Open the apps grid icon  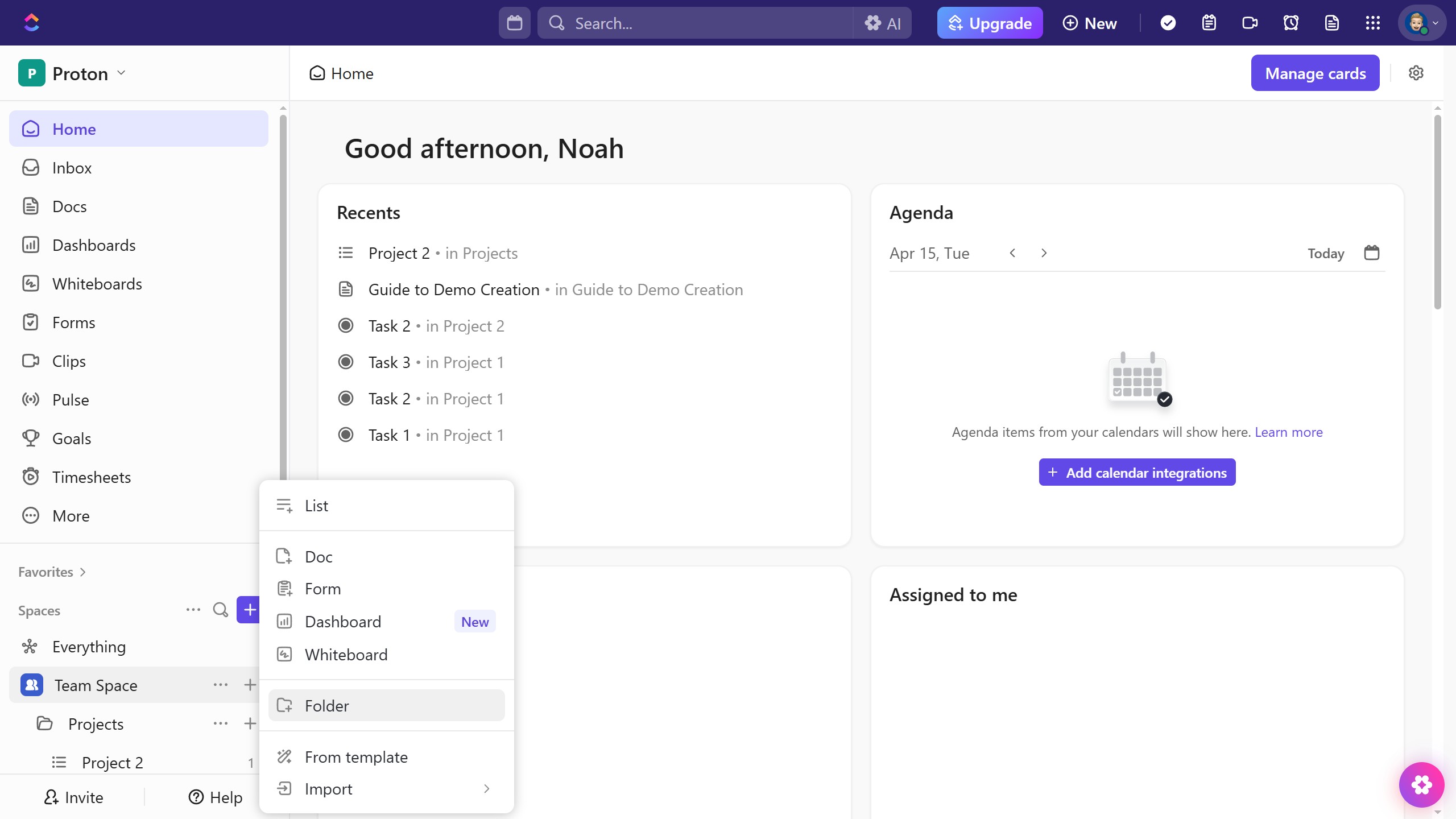(1372, 23)
